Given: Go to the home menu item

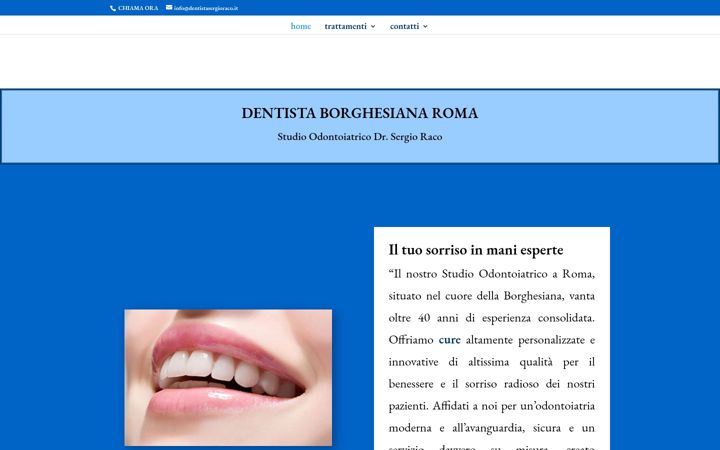Looking at the screenshot, I should point(301,26).
